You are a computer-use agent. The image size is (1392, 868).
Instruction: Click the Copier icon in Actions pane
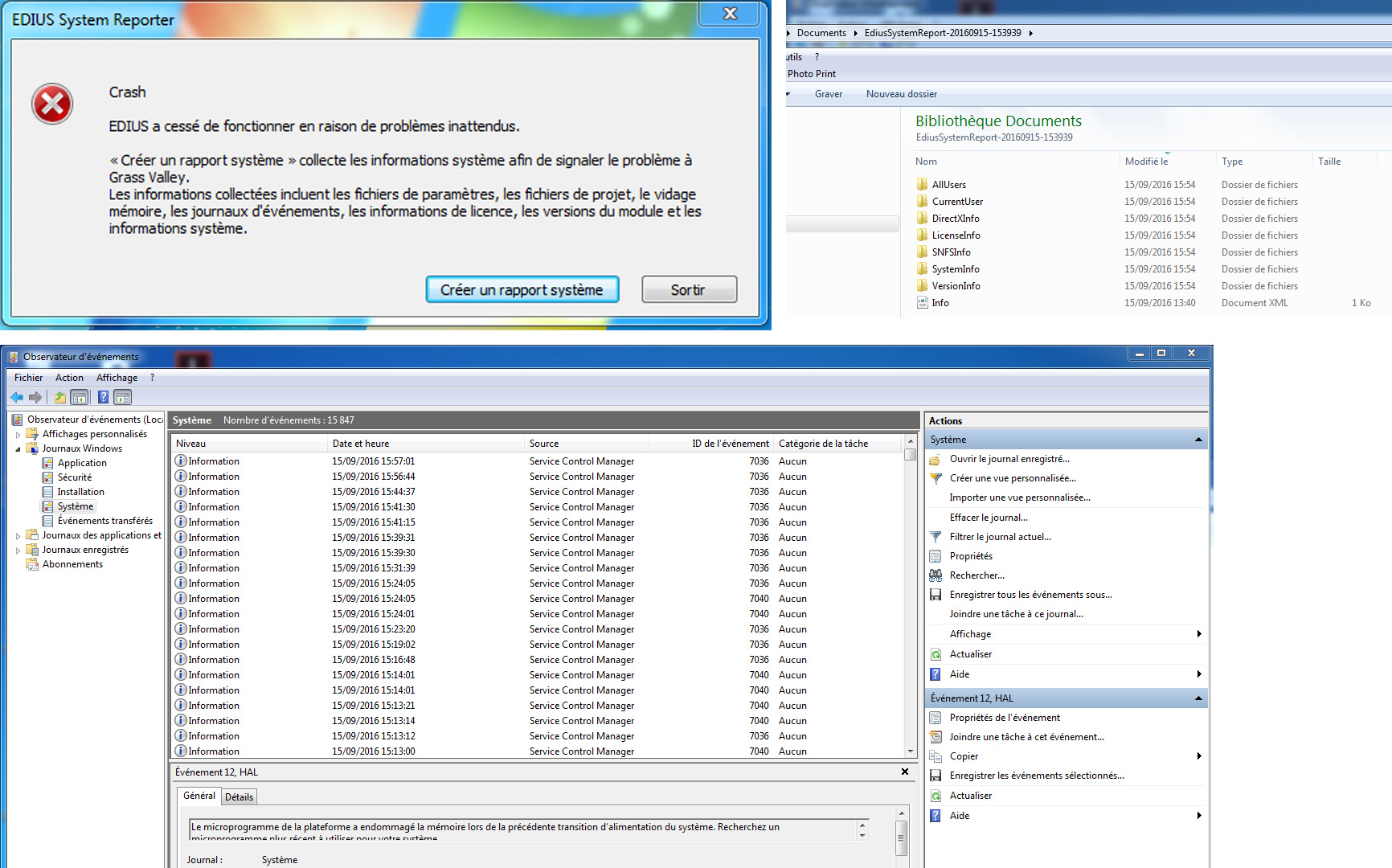coord(936,756)
